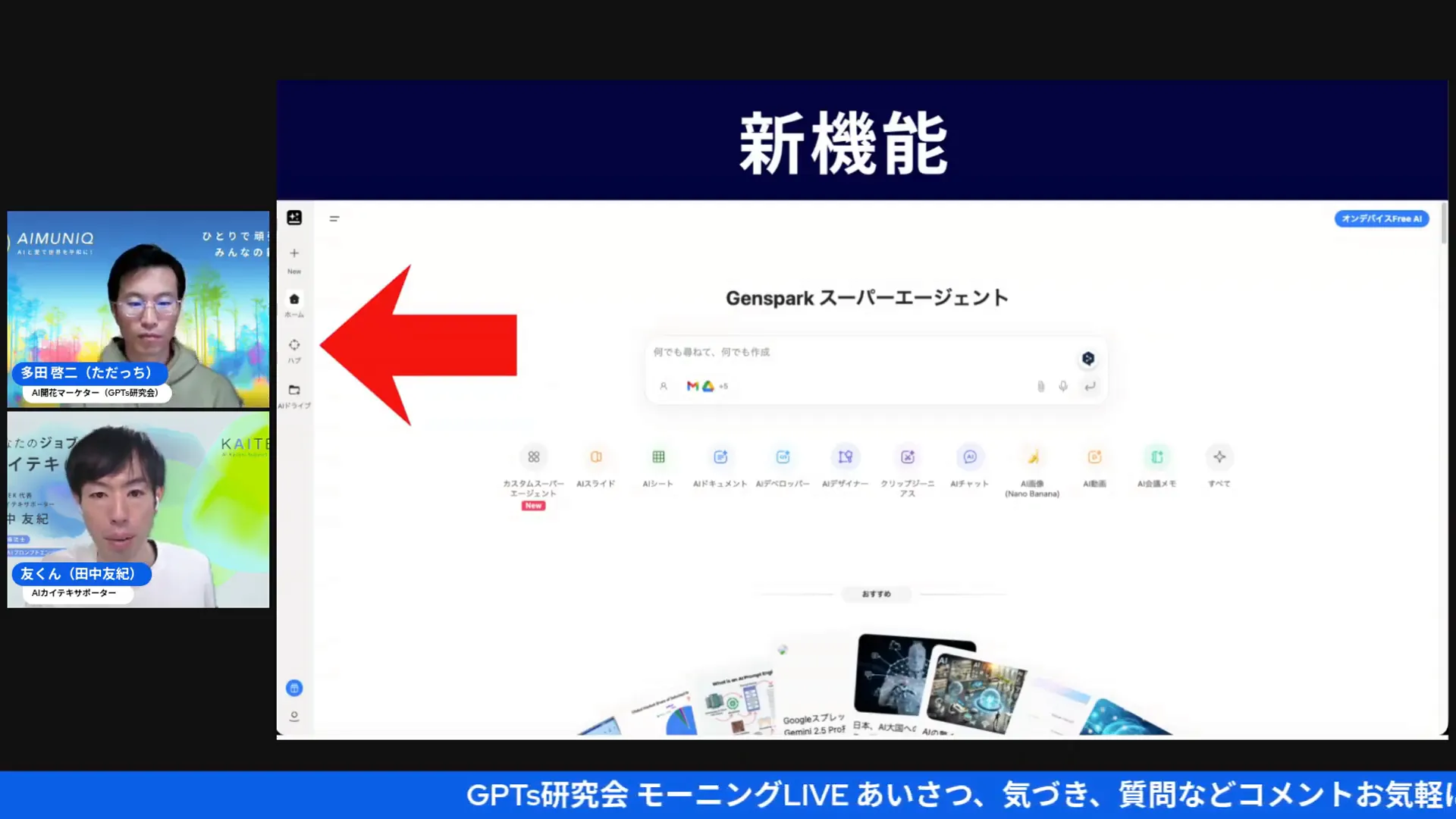Open AIドライブ from the sidebar
The image size is (1456, 819).
(294, 394)
